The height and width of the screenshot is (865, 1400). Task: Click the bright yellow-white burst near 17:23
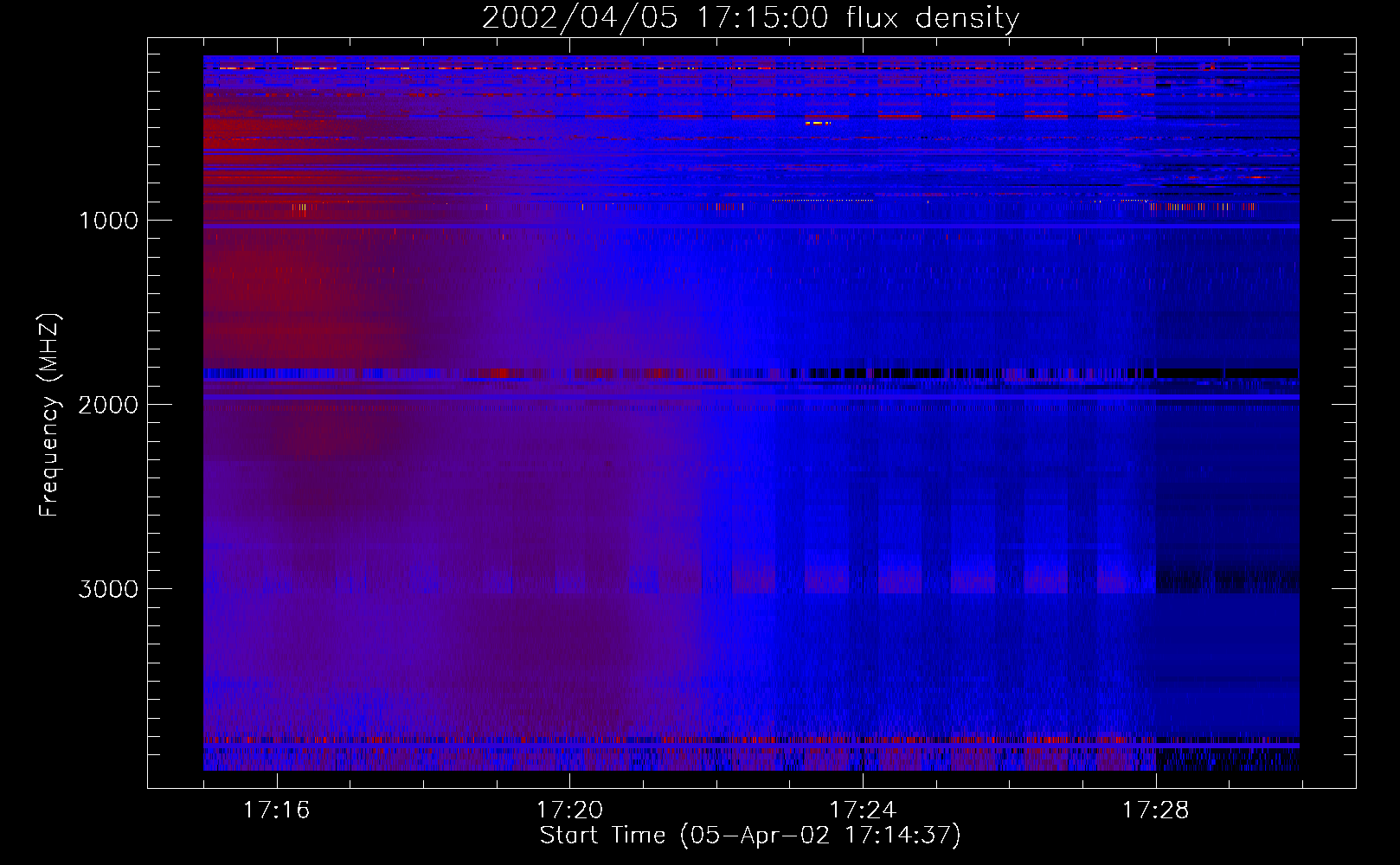[817, 124]
